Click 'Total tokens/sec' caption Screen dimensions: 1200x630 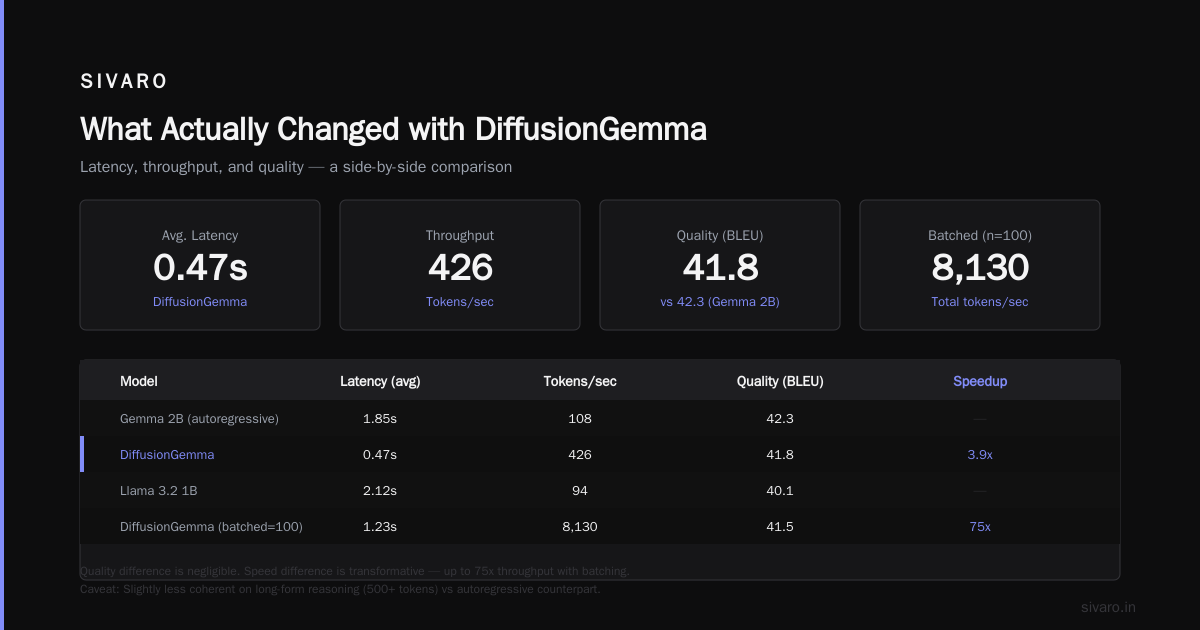coord(980,302)
